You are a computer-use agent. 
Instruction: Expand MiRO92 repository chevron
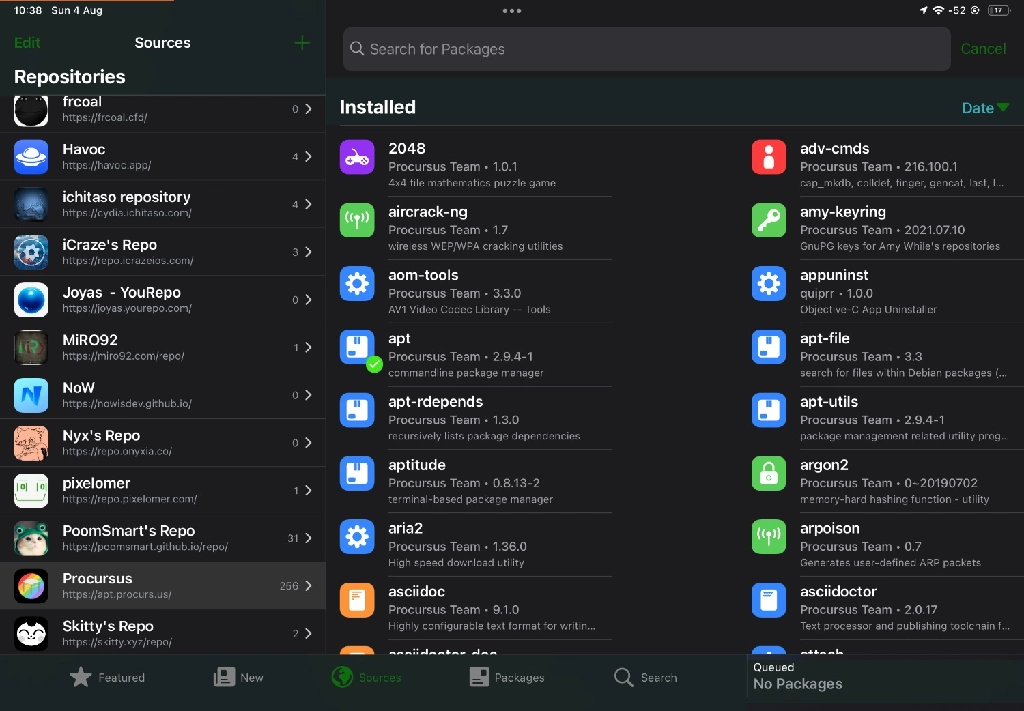coord(308,347)
